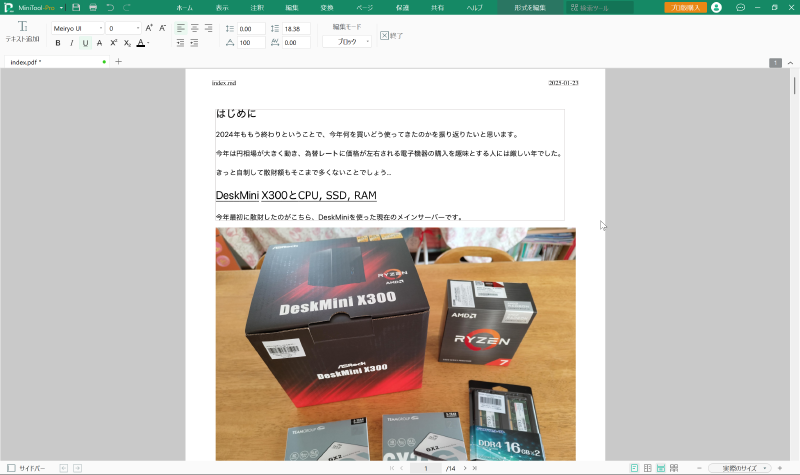Apply subscript formatting
The image size is (800, 475).
(x=127, y=43)
